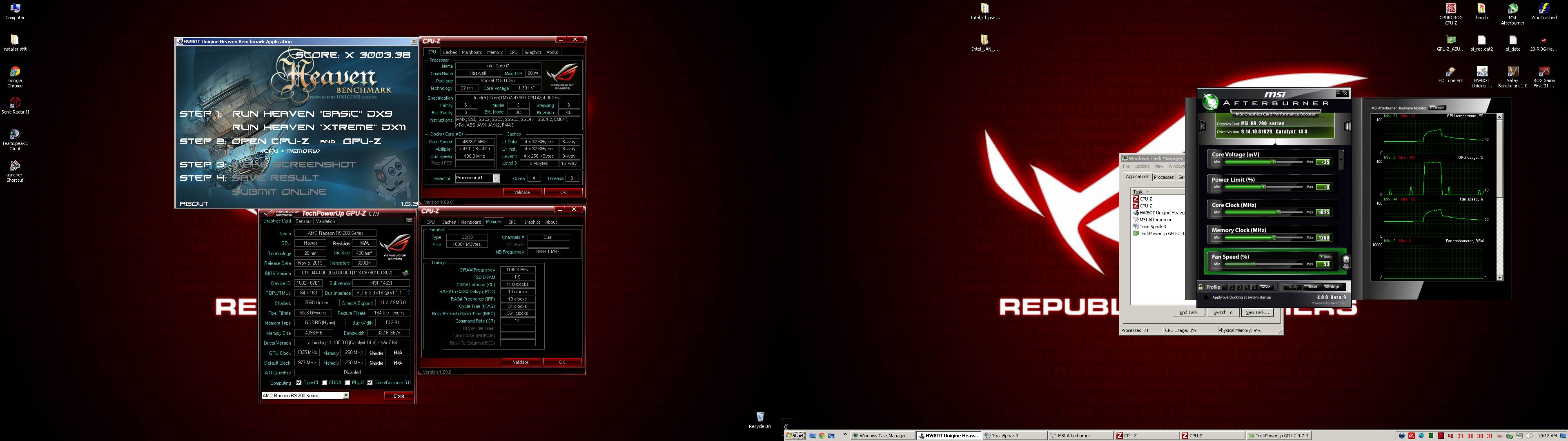Click fan speed User Define button

[1346, 261]
